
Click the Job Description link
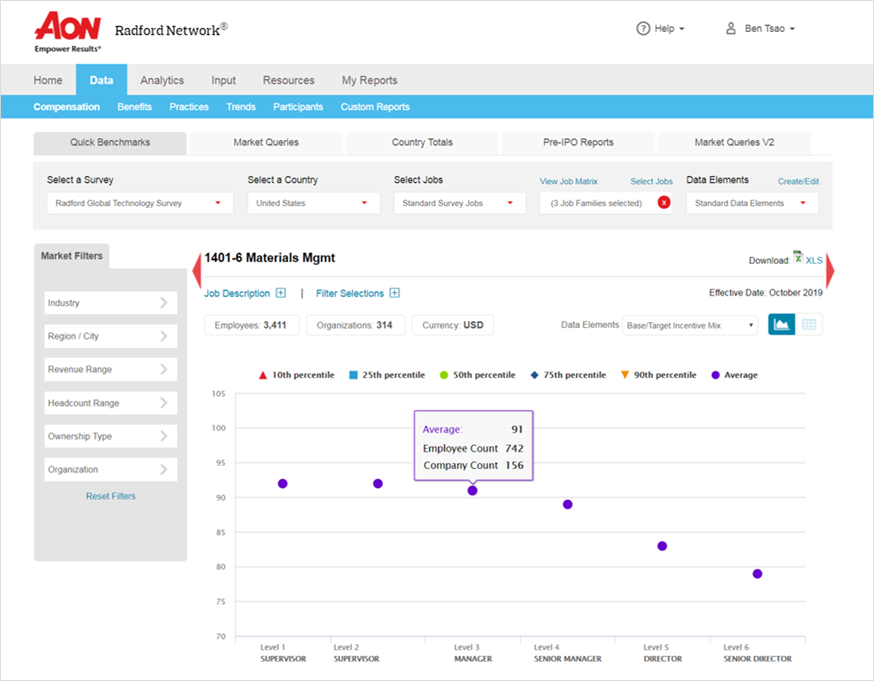tap(237, 294)
